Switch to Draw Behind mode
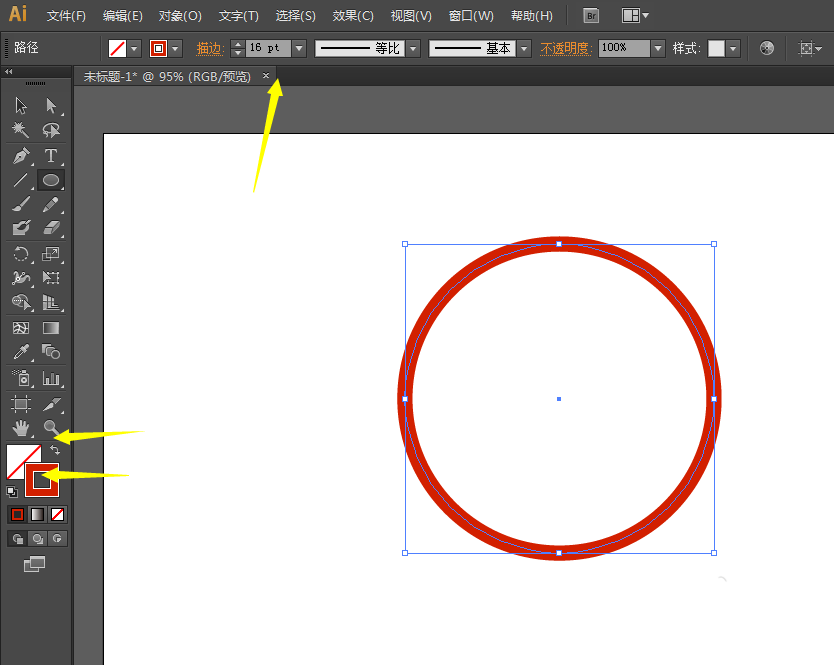The height and width of the screenshot is (665, 834). [37, 539]
